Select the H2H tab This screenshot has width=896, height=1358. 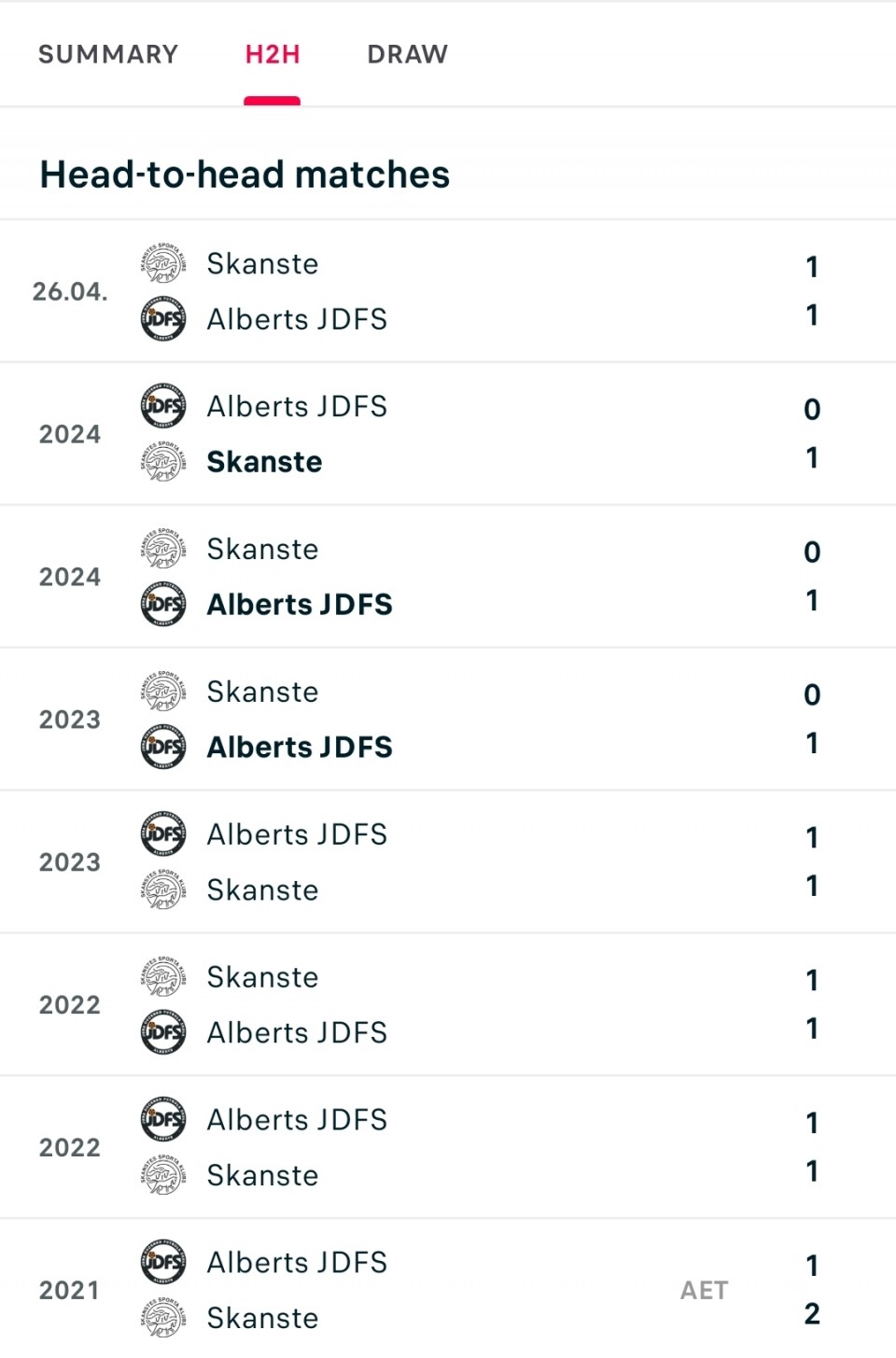[273, 54]
